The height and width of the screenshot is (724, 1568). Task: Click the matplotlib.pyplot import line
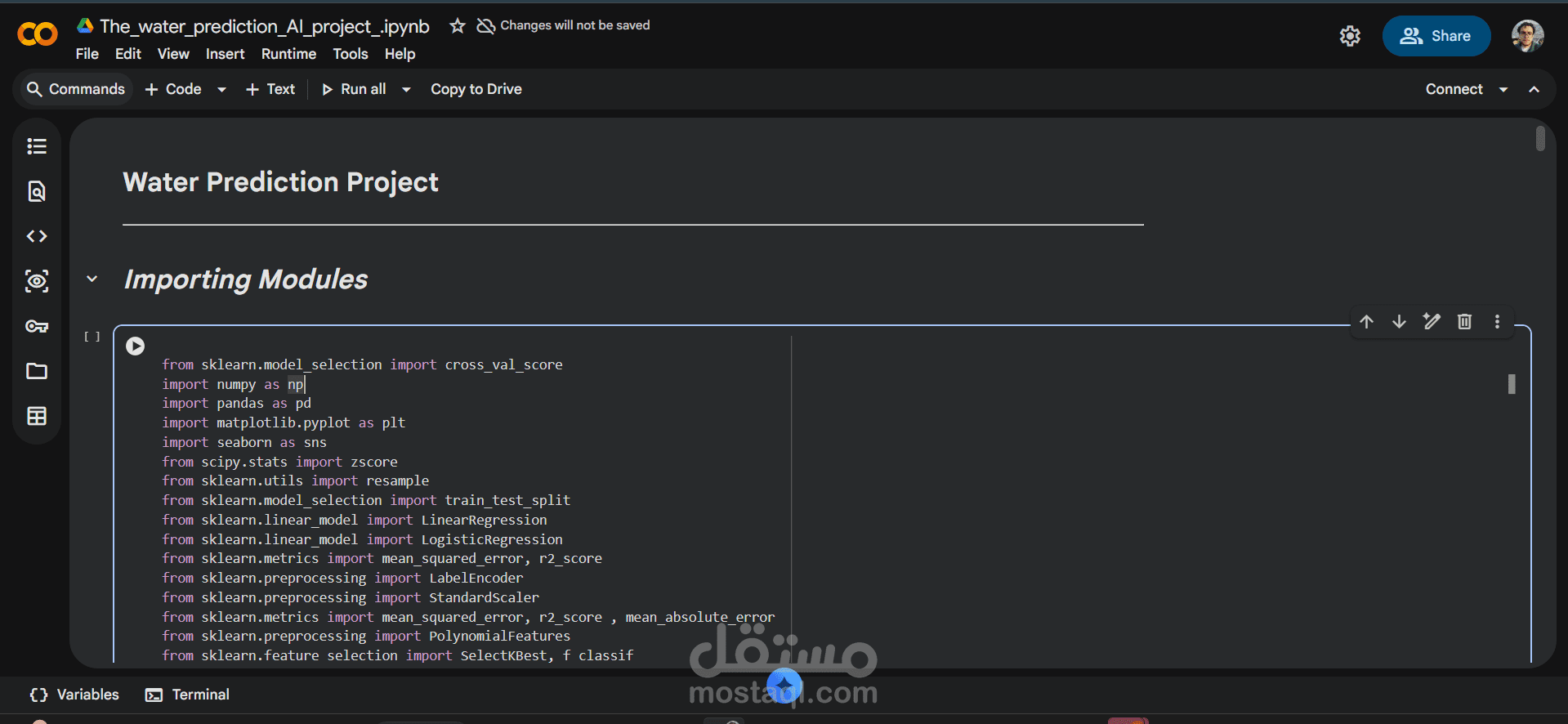pyautogui.click(x=284, y=422)
